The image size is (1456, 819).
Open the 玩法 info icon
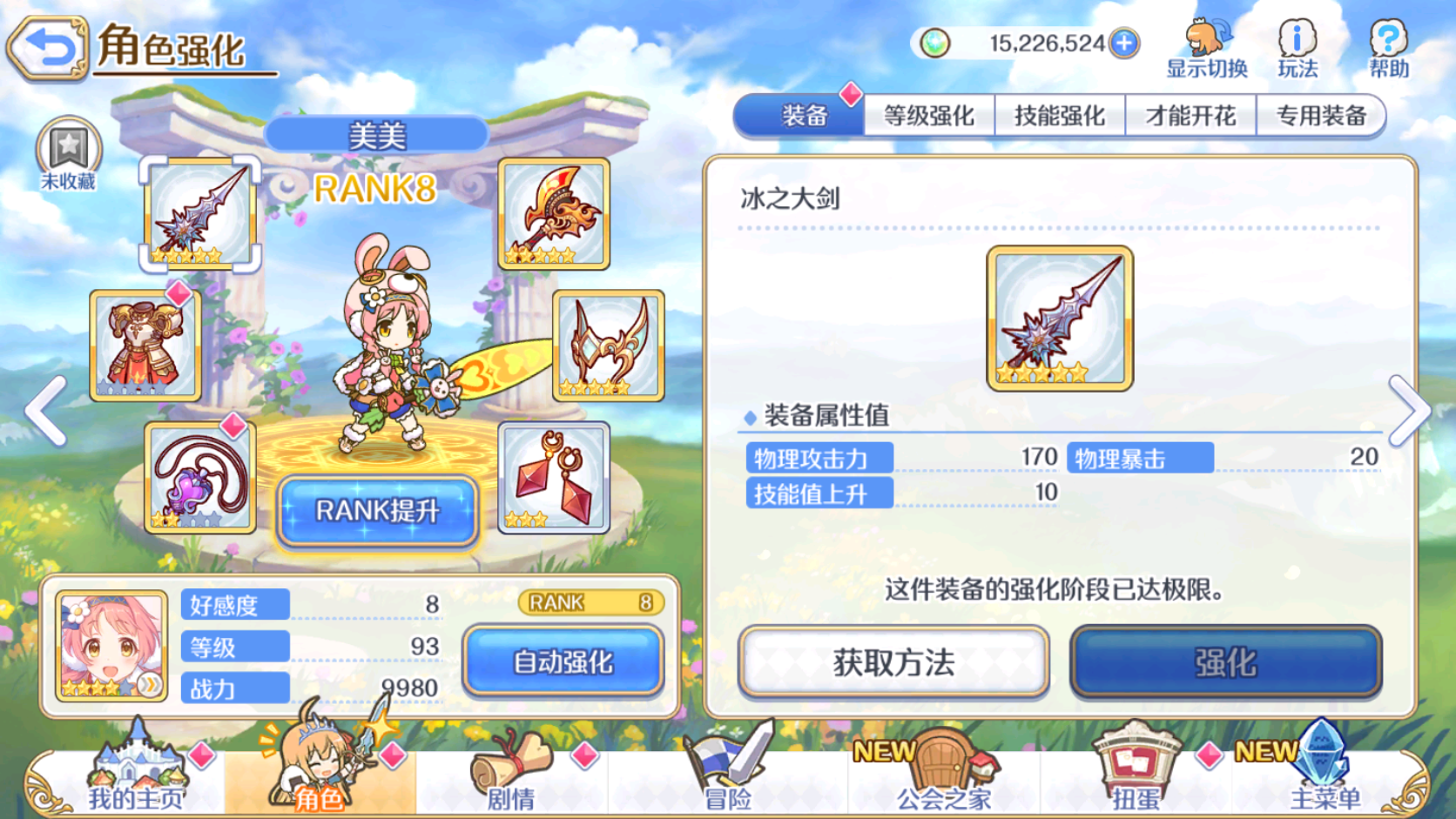(x=1298, y=49)
